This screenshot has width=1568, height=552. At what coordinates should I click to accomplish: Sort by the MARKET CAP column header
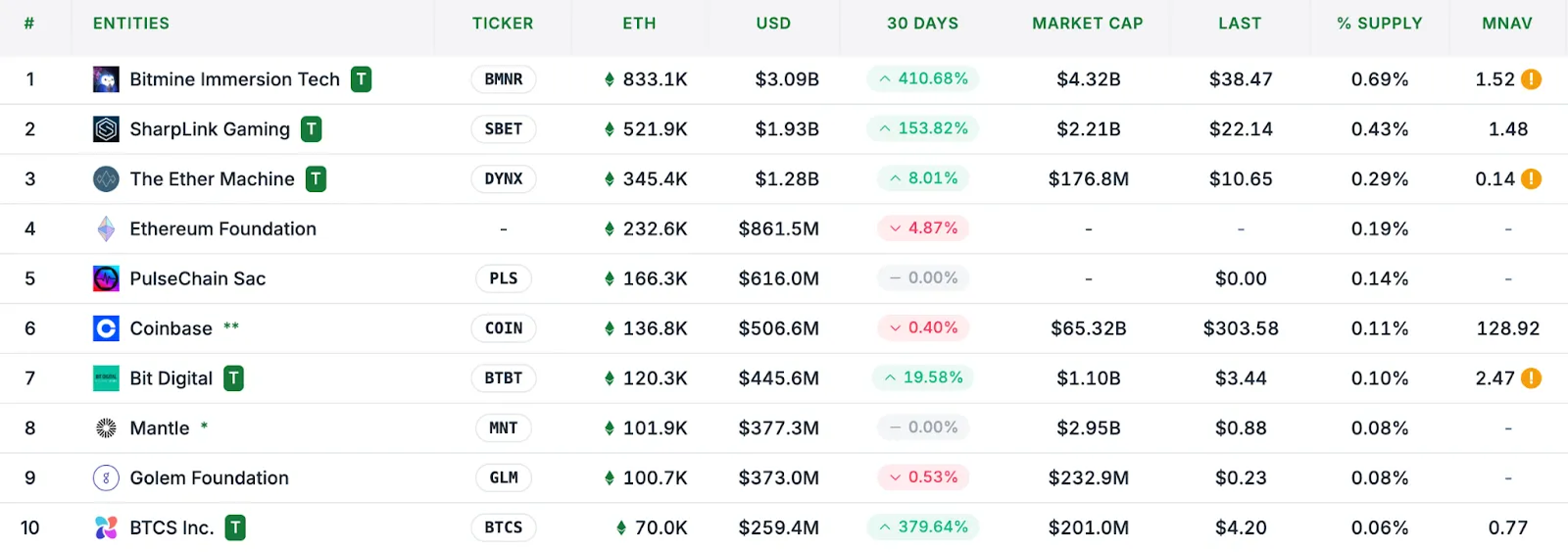[x=1087, y=24]
